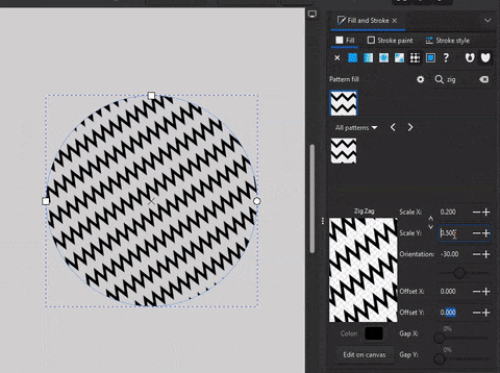Click the Scale Y value field
The image size is (500, 373).
coord(454,233)
